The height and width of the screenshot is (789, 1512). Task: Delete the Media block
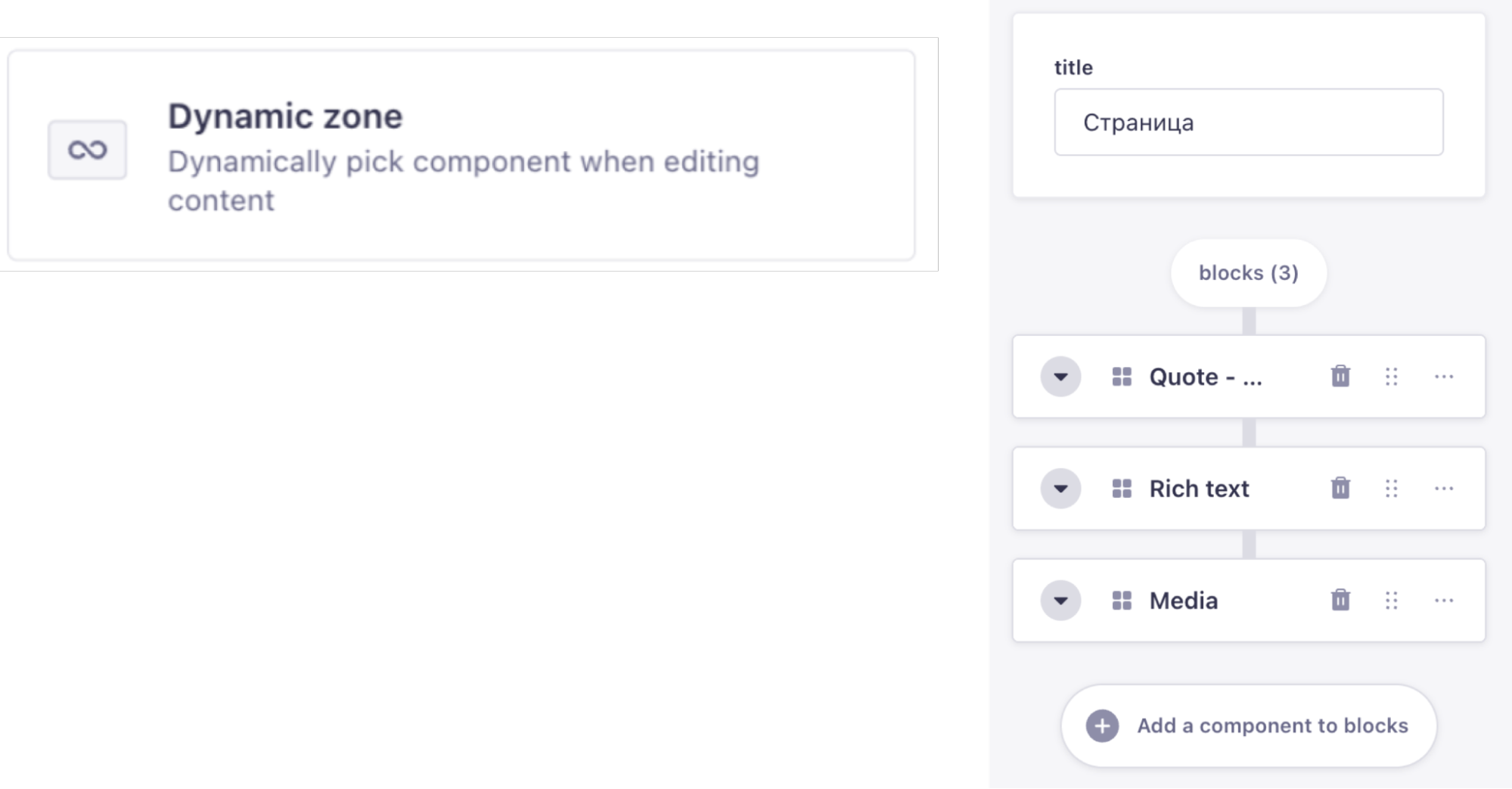(1340, 600)
